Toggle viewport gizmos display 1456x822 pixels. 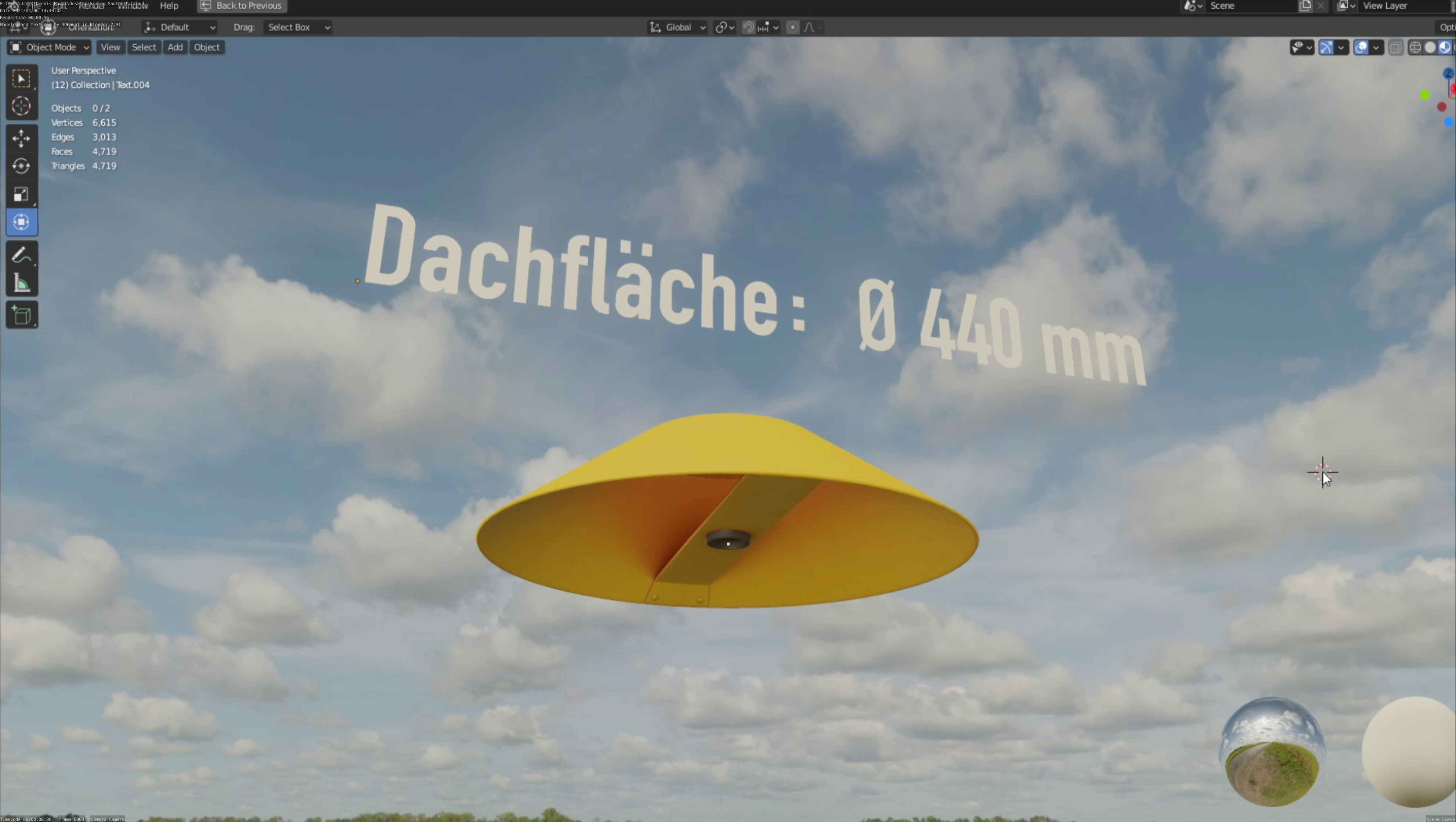click(1326, 47)
